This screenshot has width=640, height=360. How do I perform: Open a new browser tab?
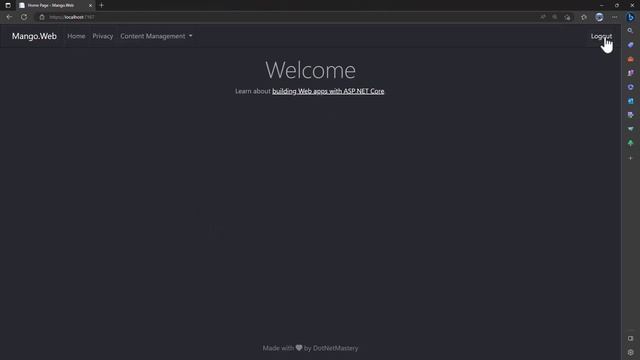pos(102,5)
